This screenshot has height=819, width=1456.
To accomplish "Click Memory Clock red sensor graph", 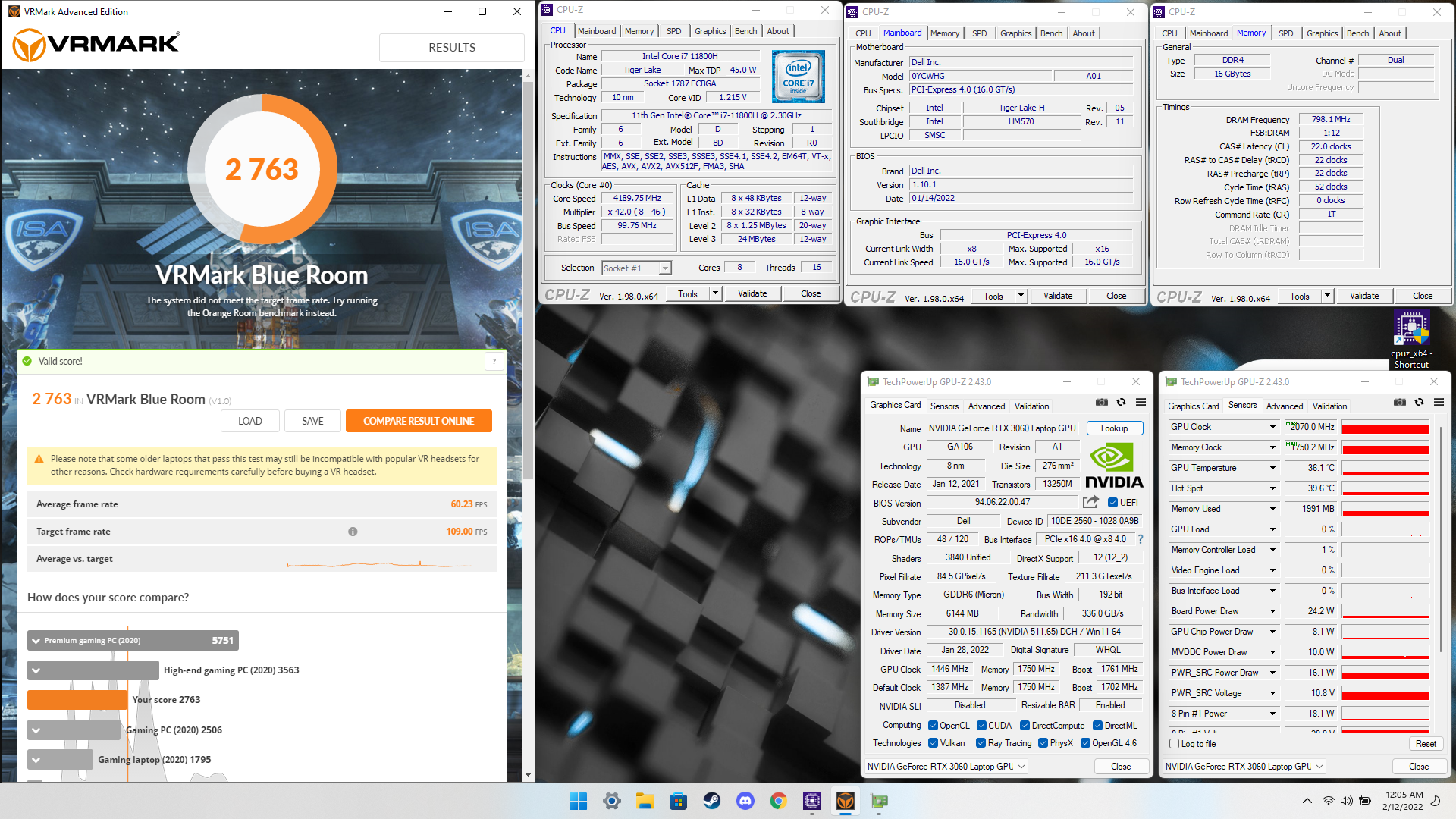I will (1385, 447).
